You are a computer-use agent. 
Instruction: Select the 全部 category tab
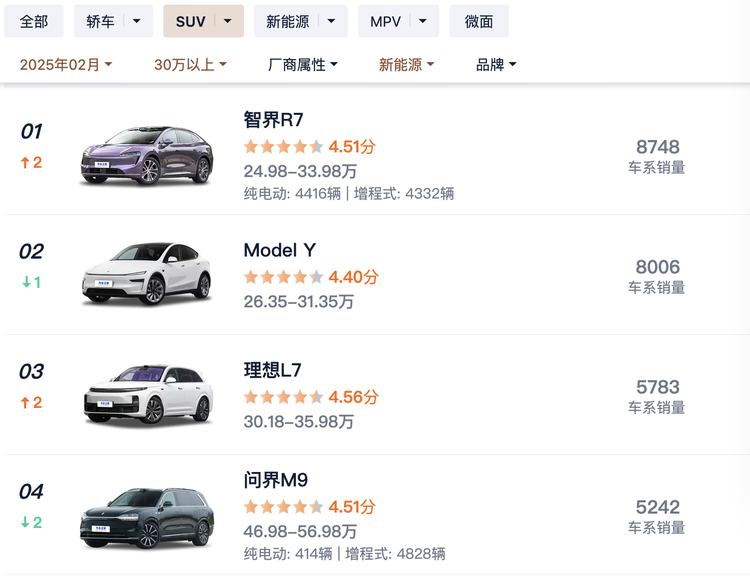point(34,21)
